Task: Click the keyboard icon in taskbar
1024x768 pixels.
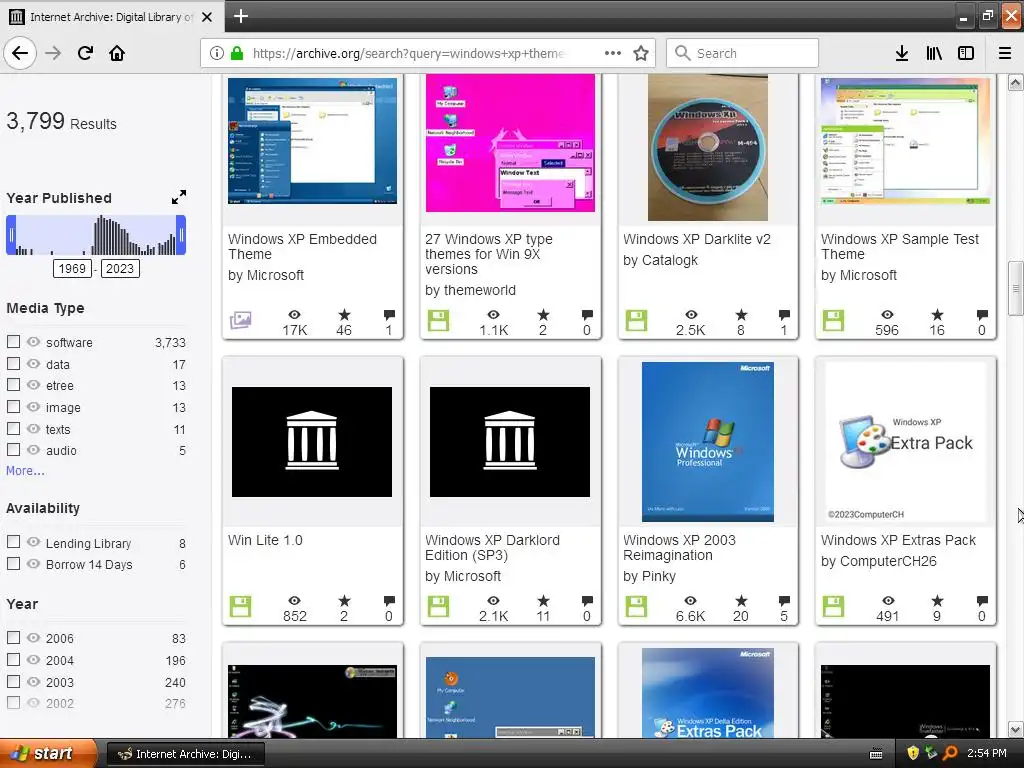Action: coord(876,754)
